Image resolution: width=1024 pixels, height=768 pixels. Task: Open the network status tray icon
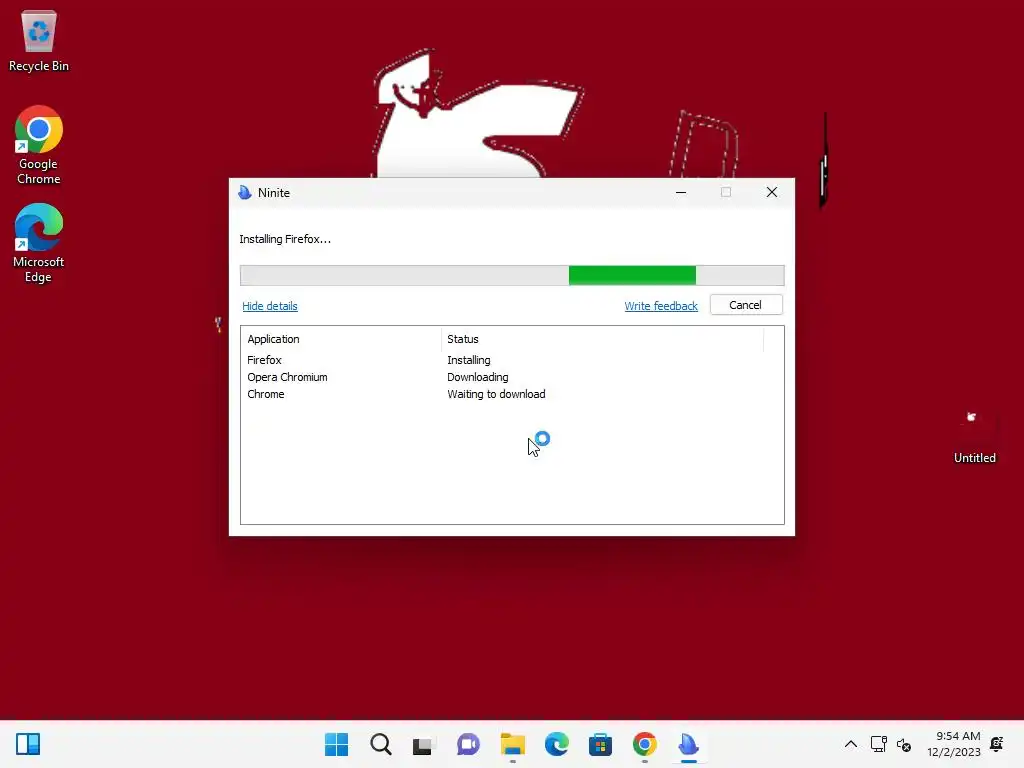pos(878,744)
